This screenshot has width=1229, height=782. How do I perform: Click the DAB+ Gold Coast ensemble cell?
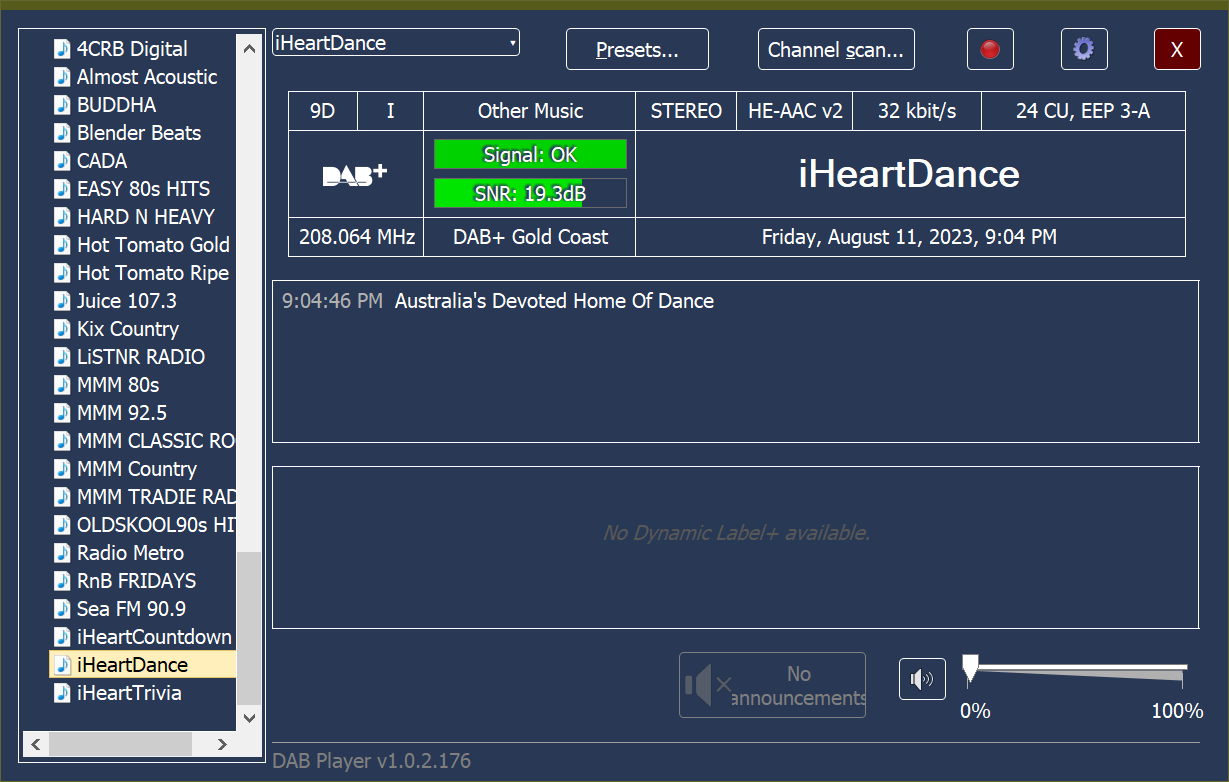tap(530, 237)
